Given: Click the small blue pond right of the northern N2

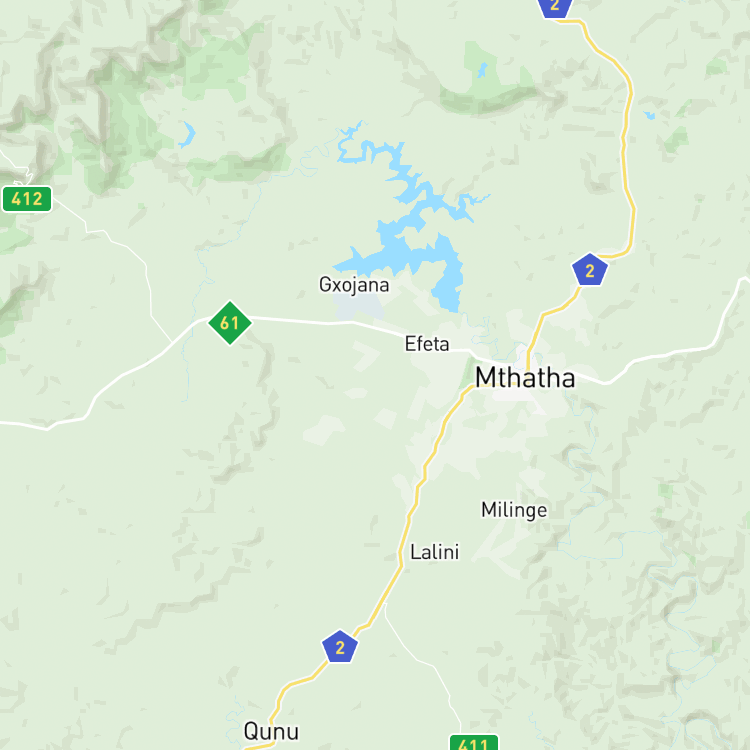Looking at the screenshot, I should (649, 115).
